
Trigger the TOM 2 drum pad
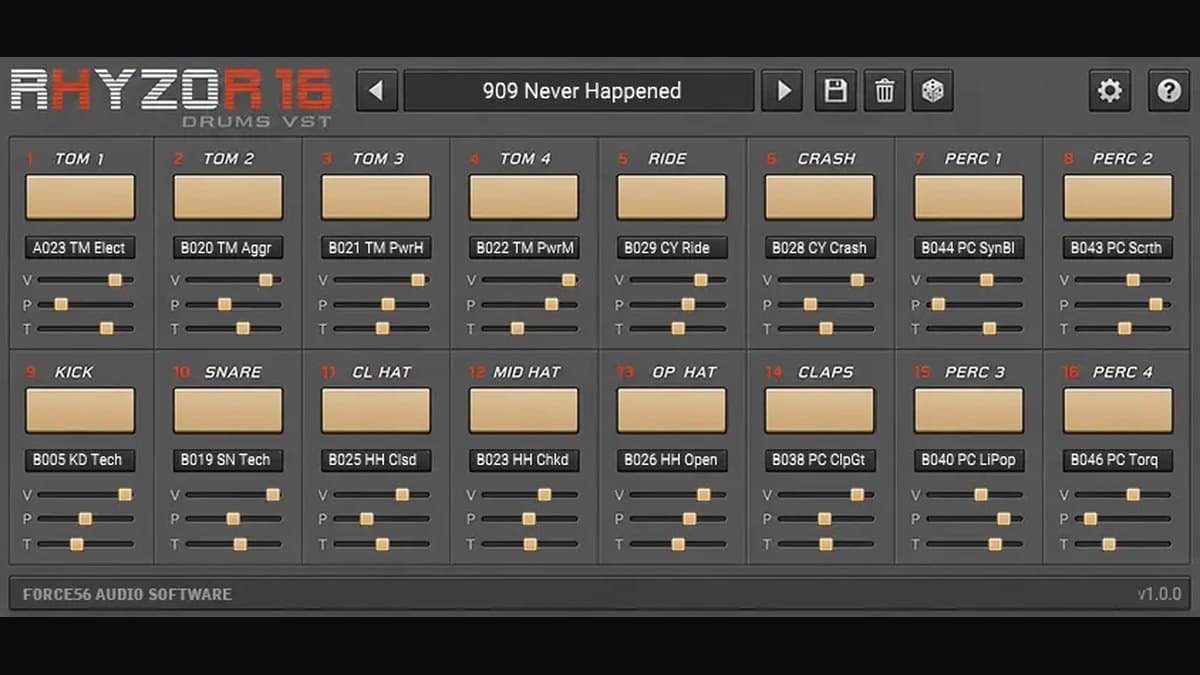tap(228, 197)
